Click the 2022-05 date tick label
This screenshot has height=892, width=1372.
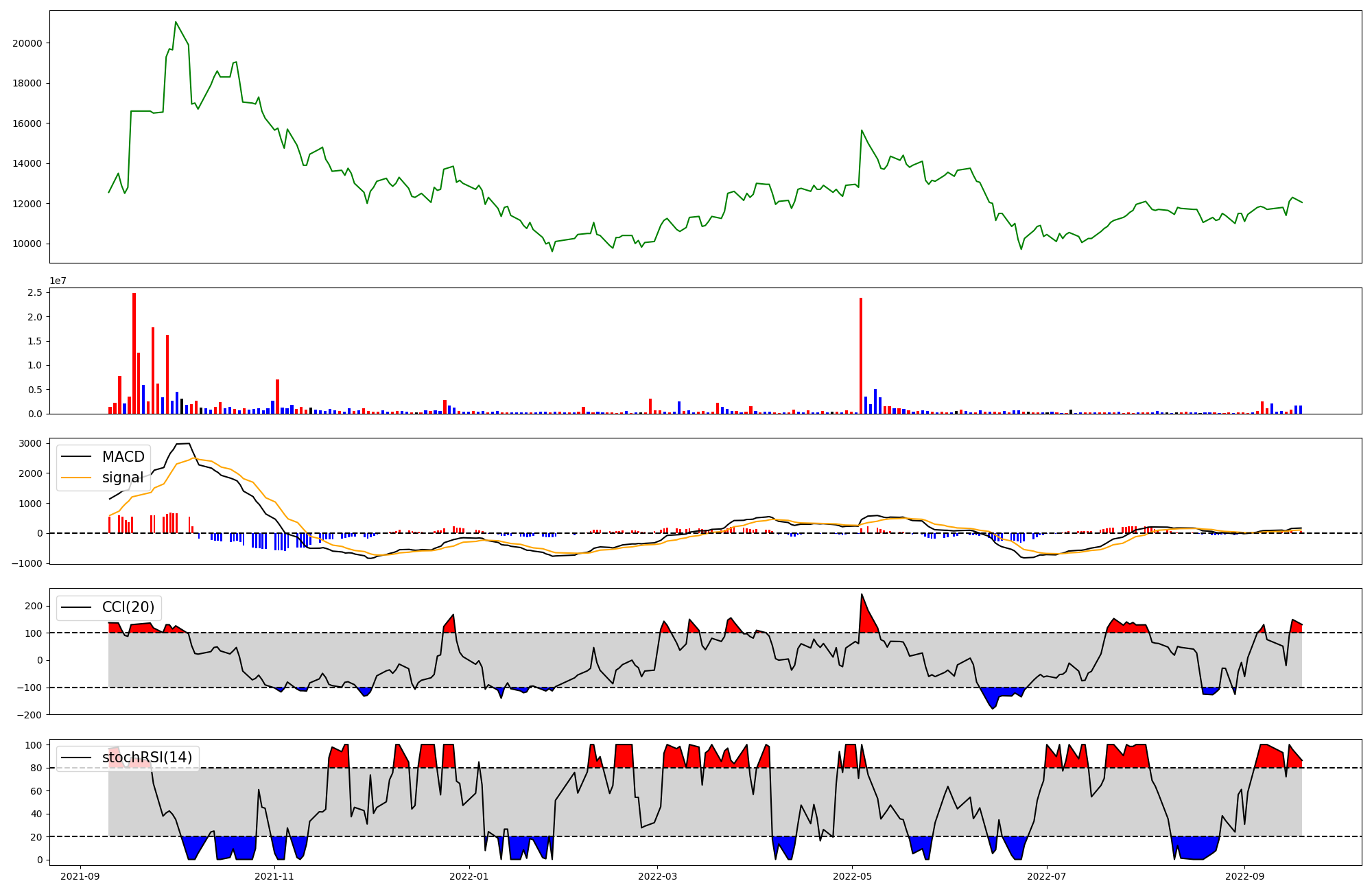852,876
